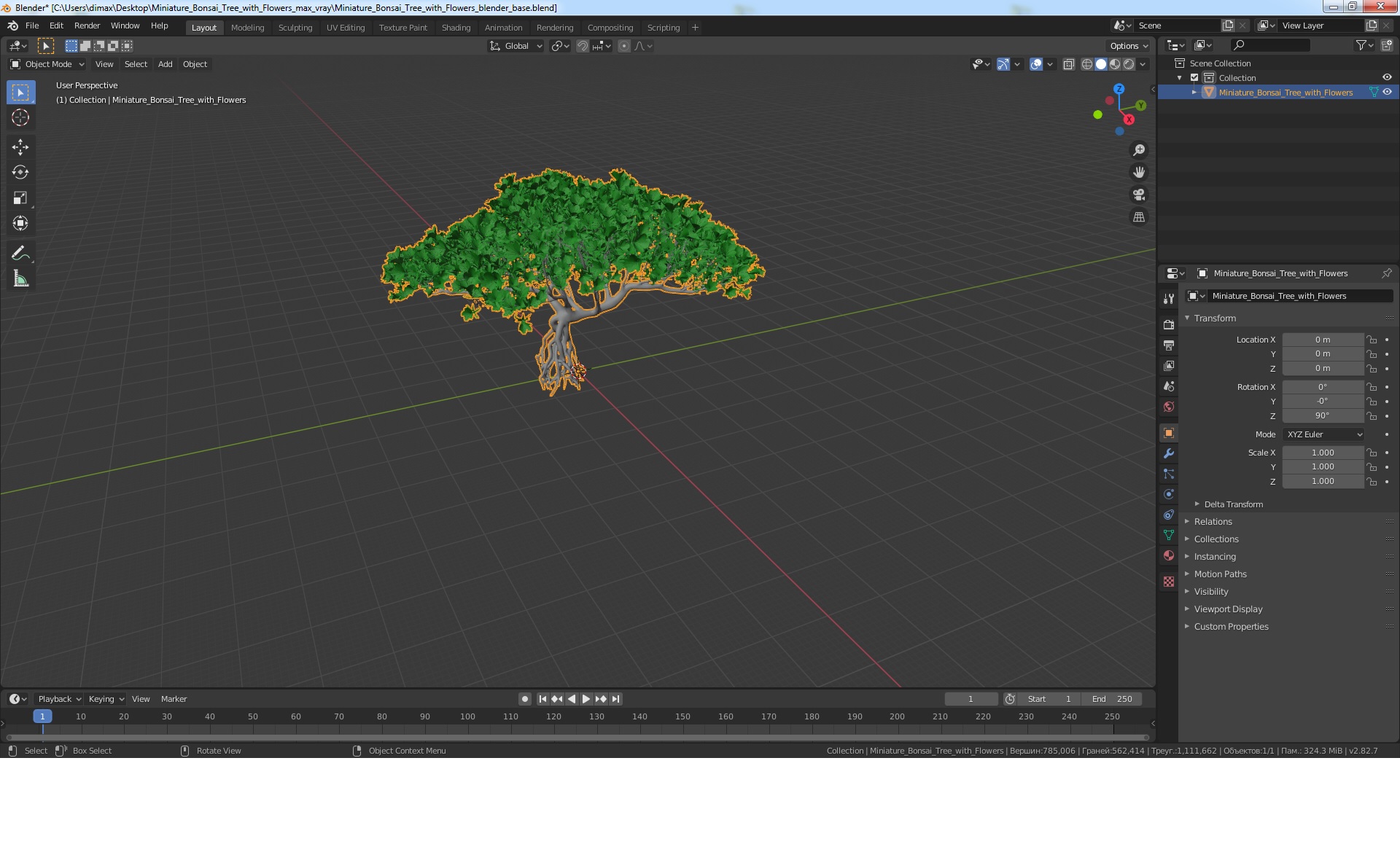Click the Location Z value field
The width and height of the screenshot is (1400, 844).
click(1323, 369)
